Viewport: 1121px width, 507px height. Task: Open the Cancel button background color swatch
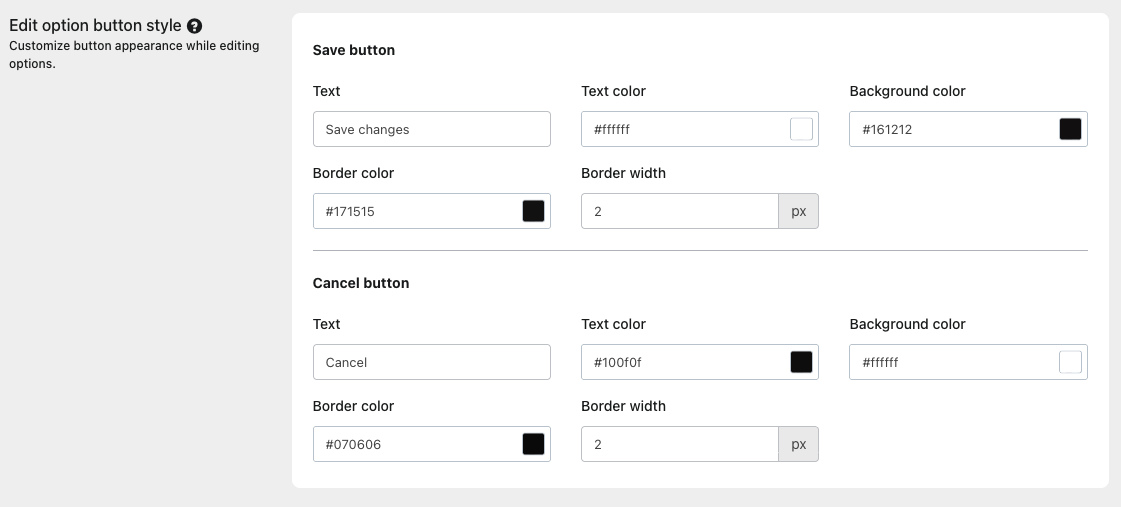coord(1070,362)
